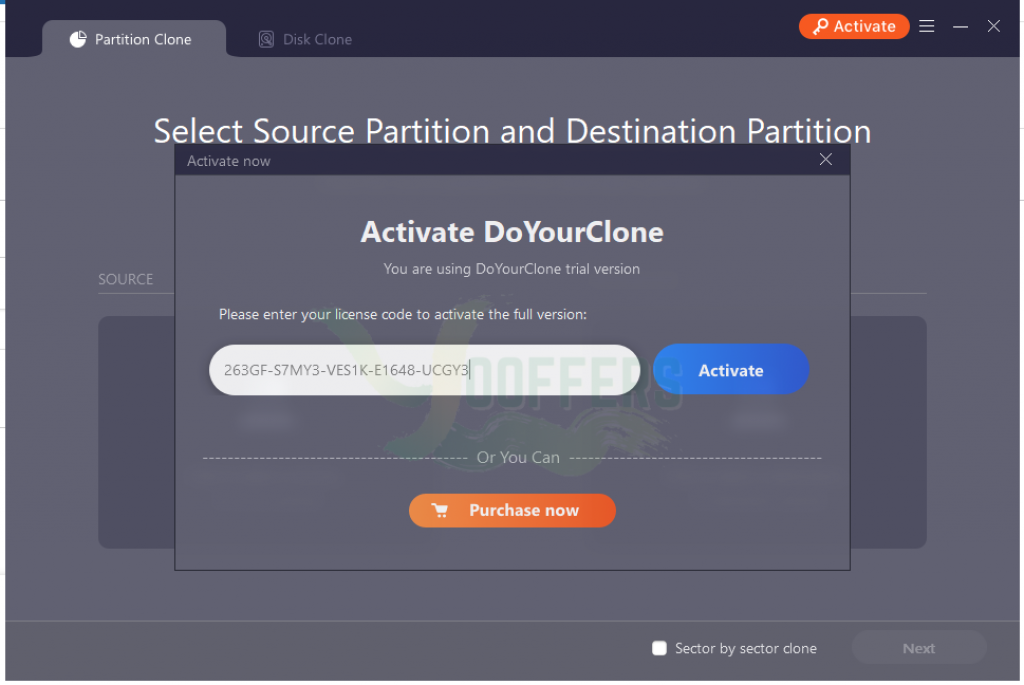Click the key icon in the orange Activate button
Viewport: 1024px width, 685px height.
pyautogui.click(x=820, y=26)
